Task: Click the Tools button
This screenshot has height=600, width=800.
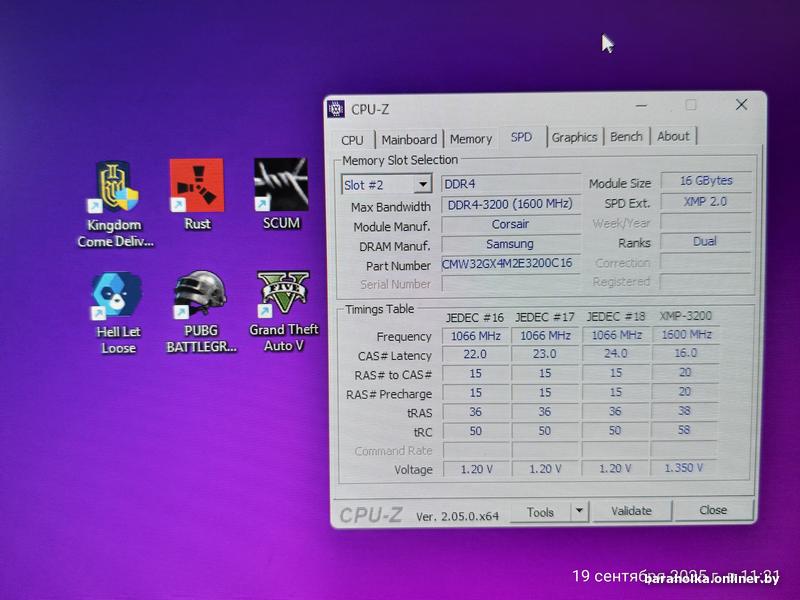Action: click(540, 512)
